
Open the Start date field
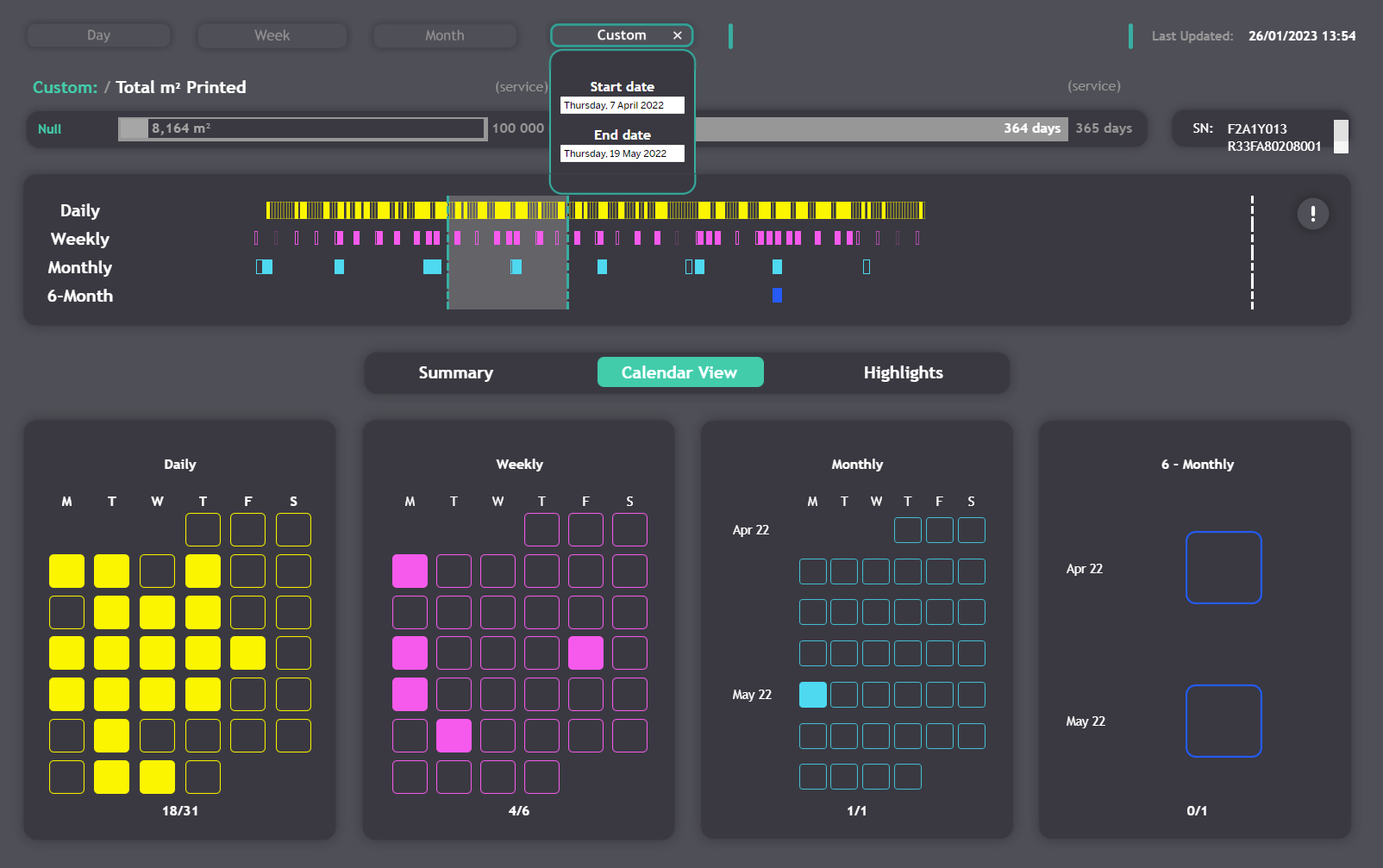[622, 105]
